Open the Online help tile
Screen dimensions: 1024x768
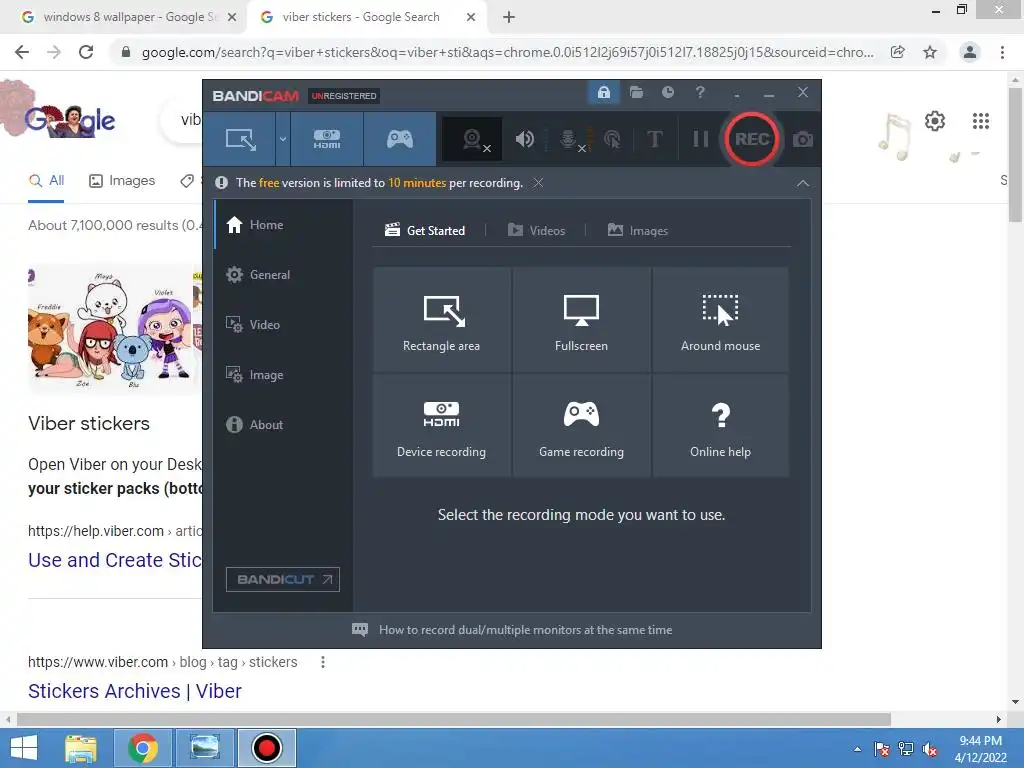coord(720,426)
